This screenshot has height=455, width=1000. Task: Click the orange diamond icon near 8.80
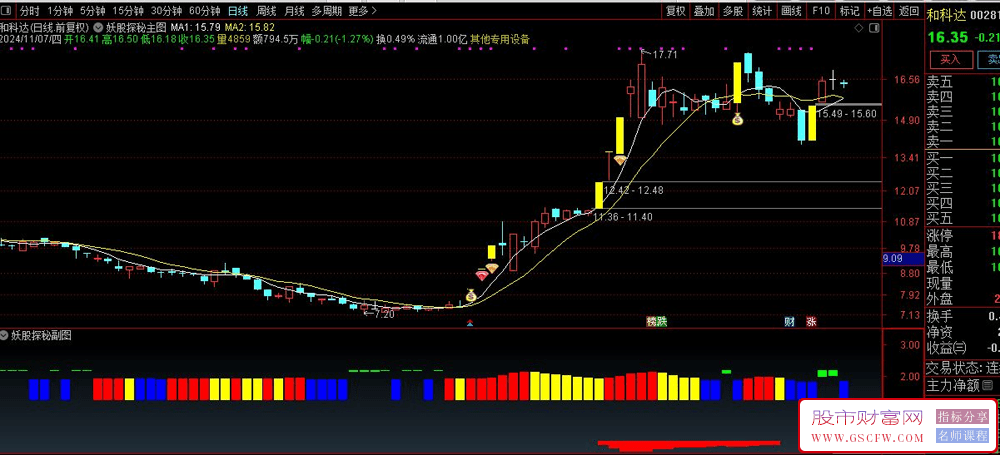(492, 268)
